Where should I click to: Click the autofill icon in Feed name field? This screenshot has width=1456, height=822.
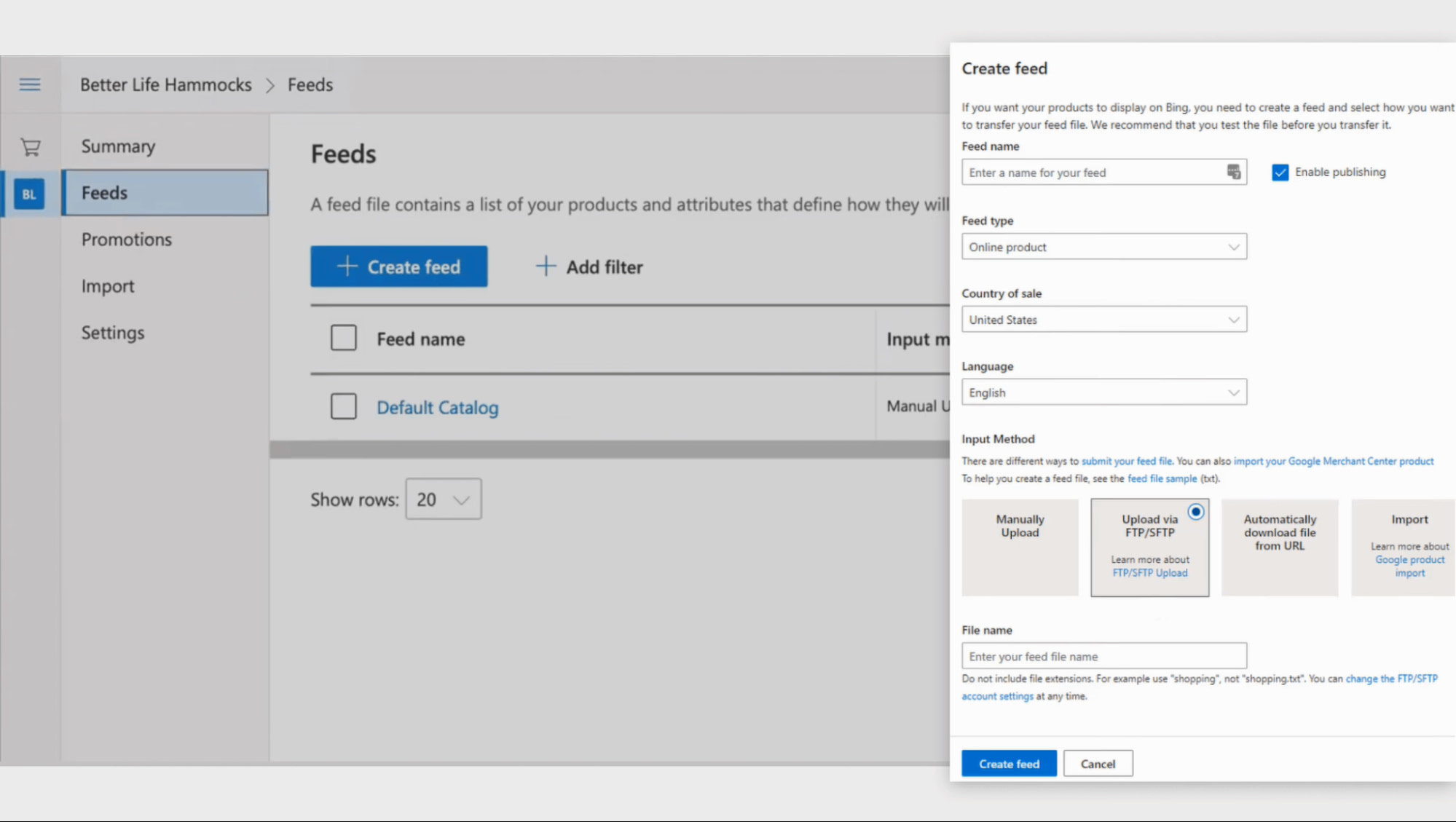click(1233, 172)
